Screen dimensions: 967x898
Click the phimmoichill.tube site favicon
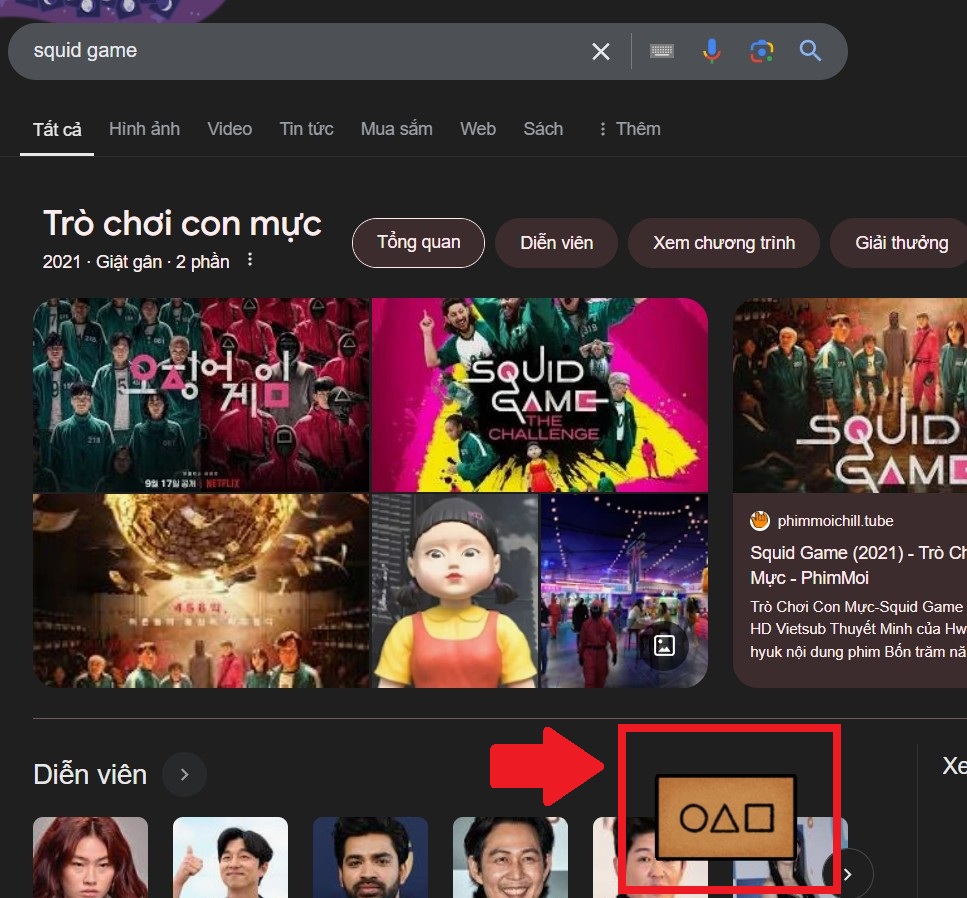760,521
